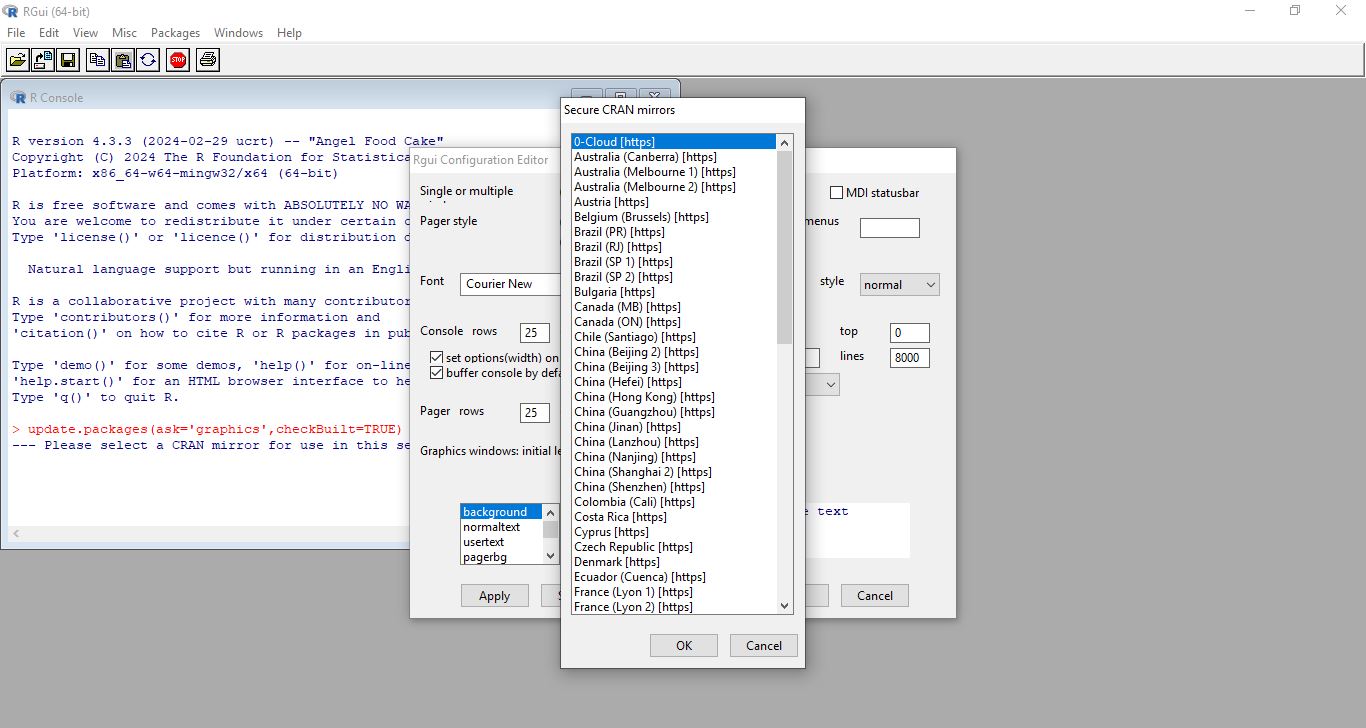Select the Australia (Canberra) [https] mirror

(674, 157)
